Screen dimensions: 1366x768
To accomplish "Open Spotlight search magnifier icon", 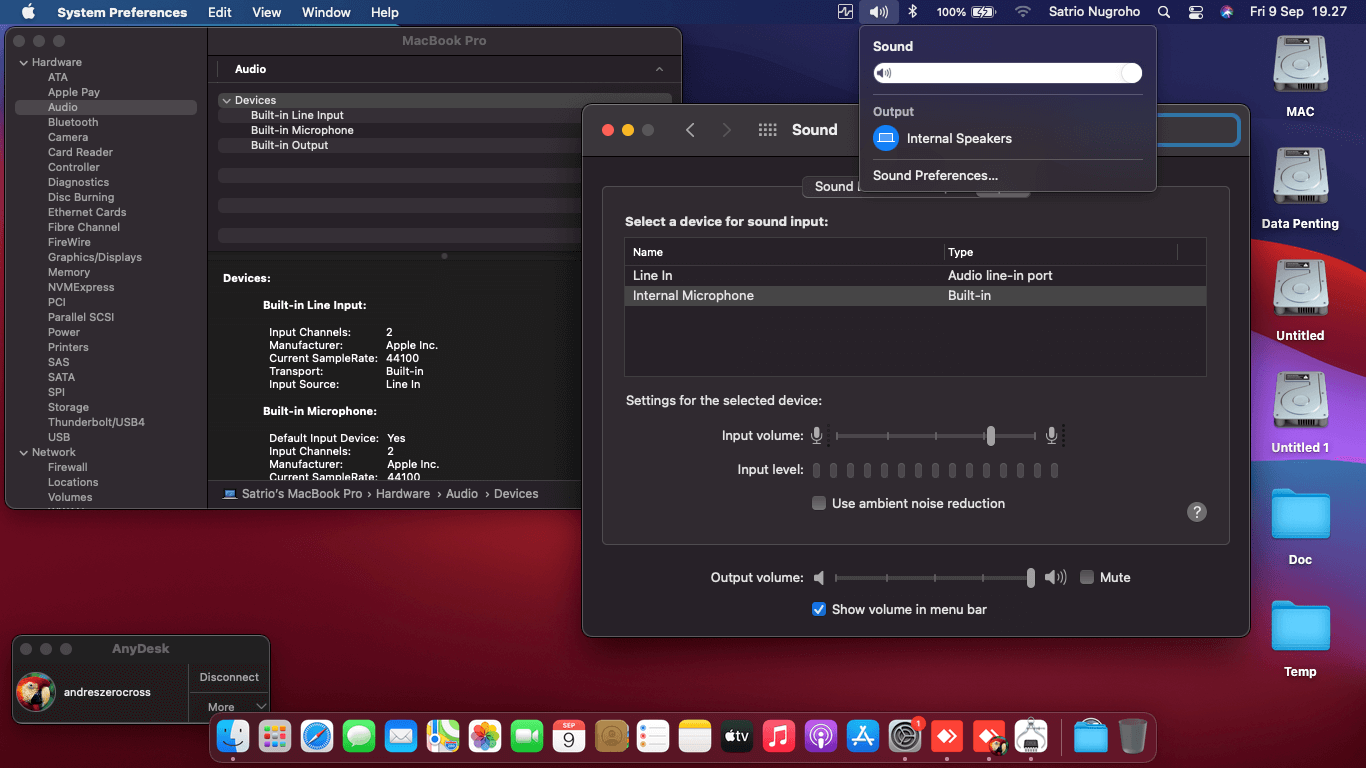I will (x=1164, y=12).
